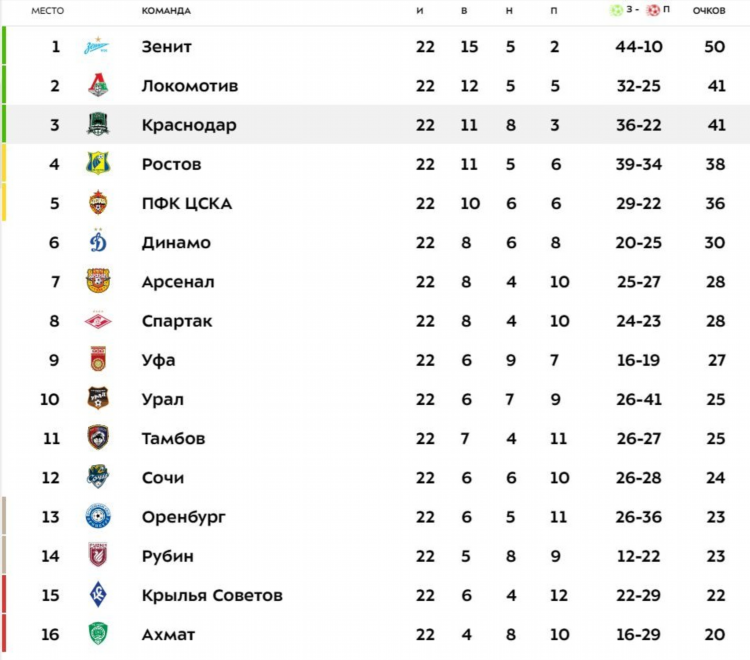The width and height of the screenshot is (750, 660).
Task: Click the PFK CSKA crest icon
Action: (98, 202)
